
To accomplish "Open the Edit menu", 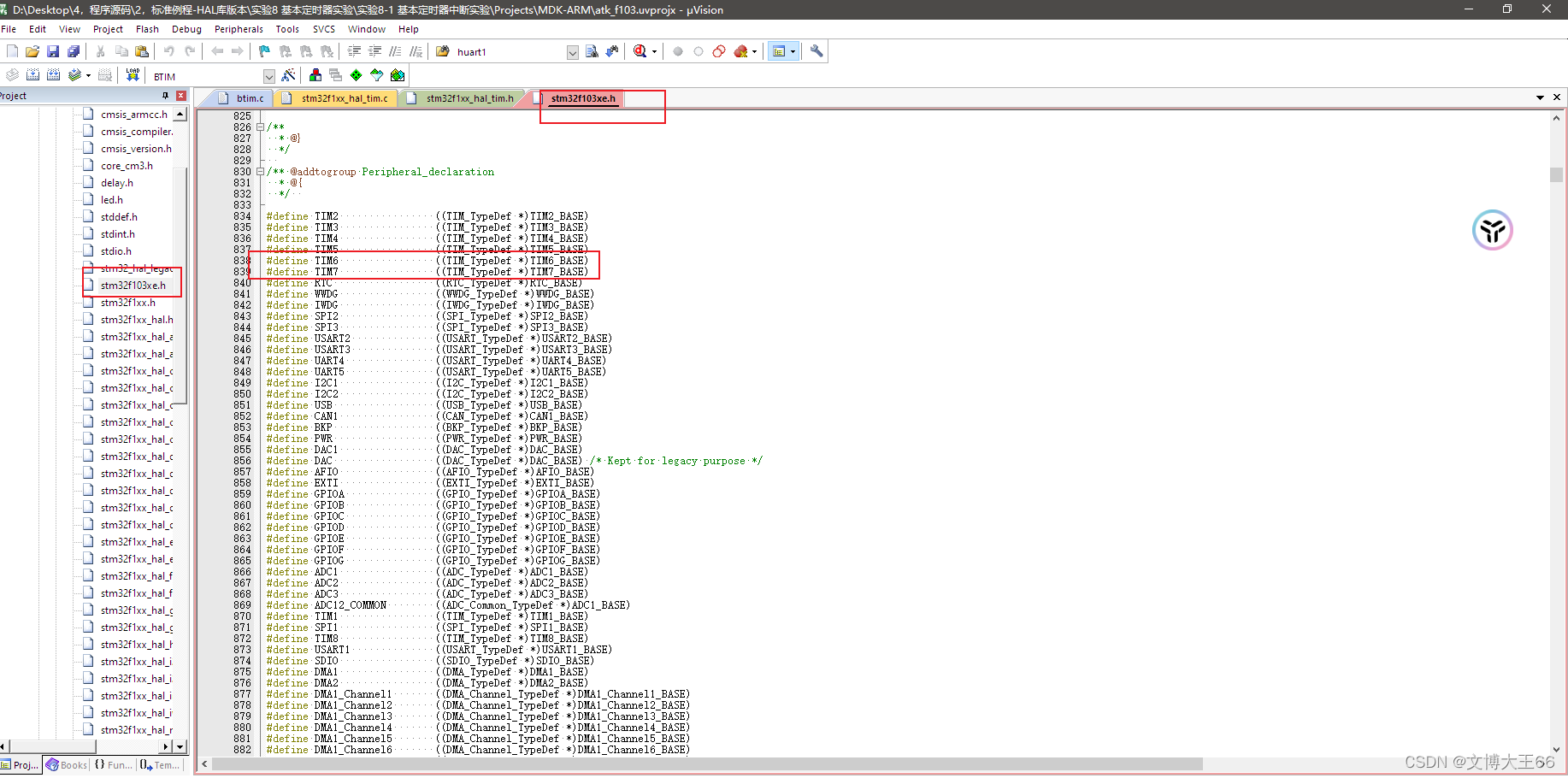I will tap(38, 29).
